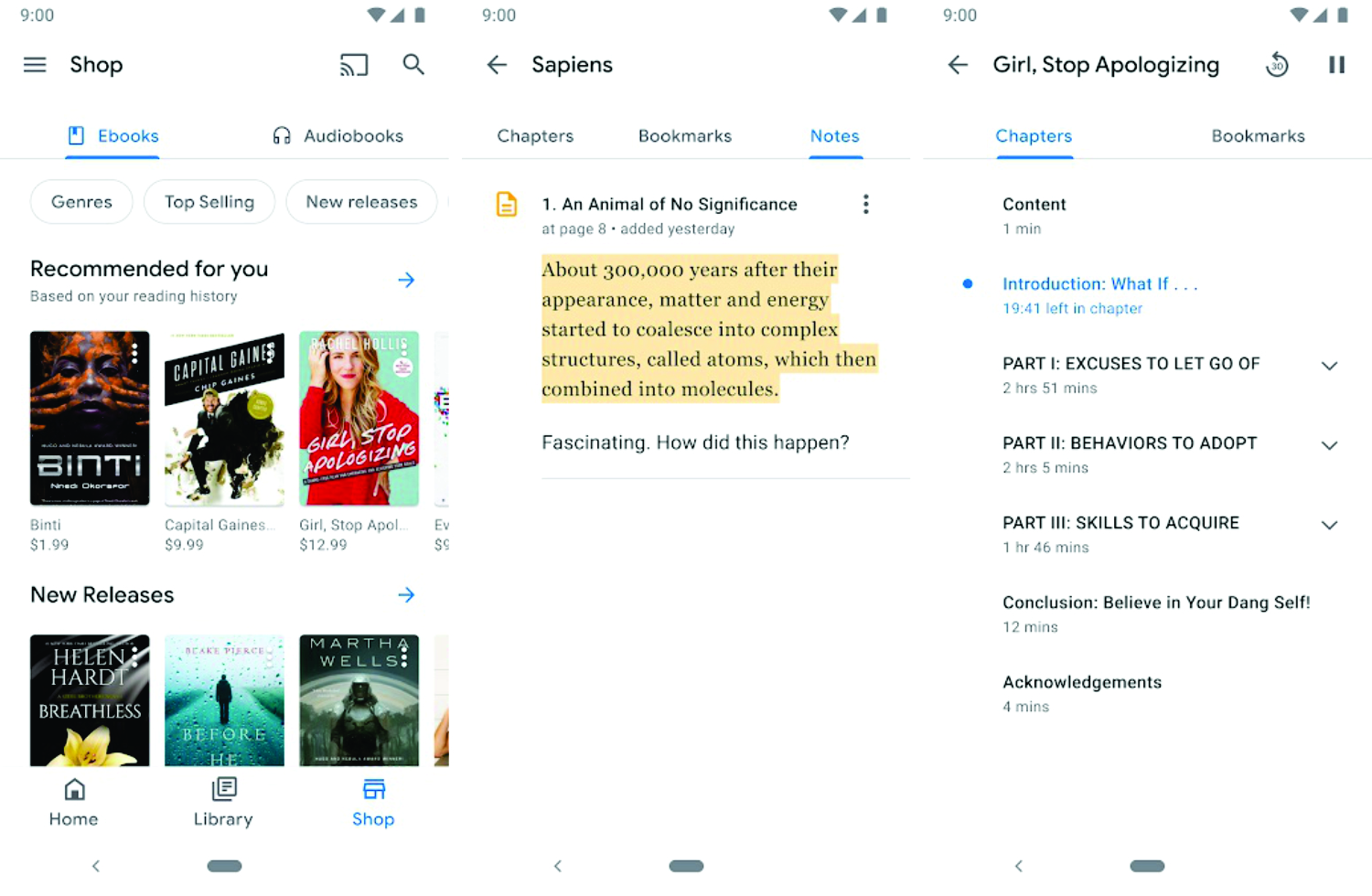
Task: Select Chapters tab in Girl, Stop Apologizing
Action: tap(1034, 136)
